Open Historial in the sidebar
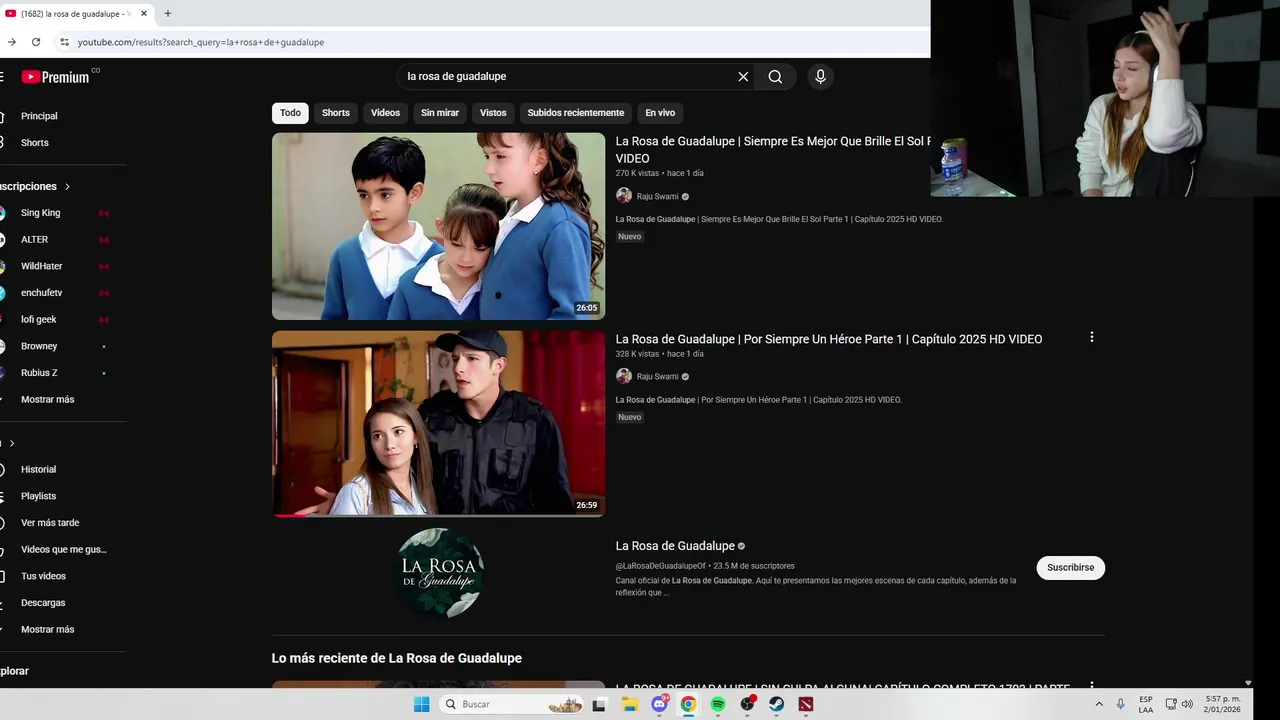The height and width of the screenshot is (720, 1280). tap(38, 469)
